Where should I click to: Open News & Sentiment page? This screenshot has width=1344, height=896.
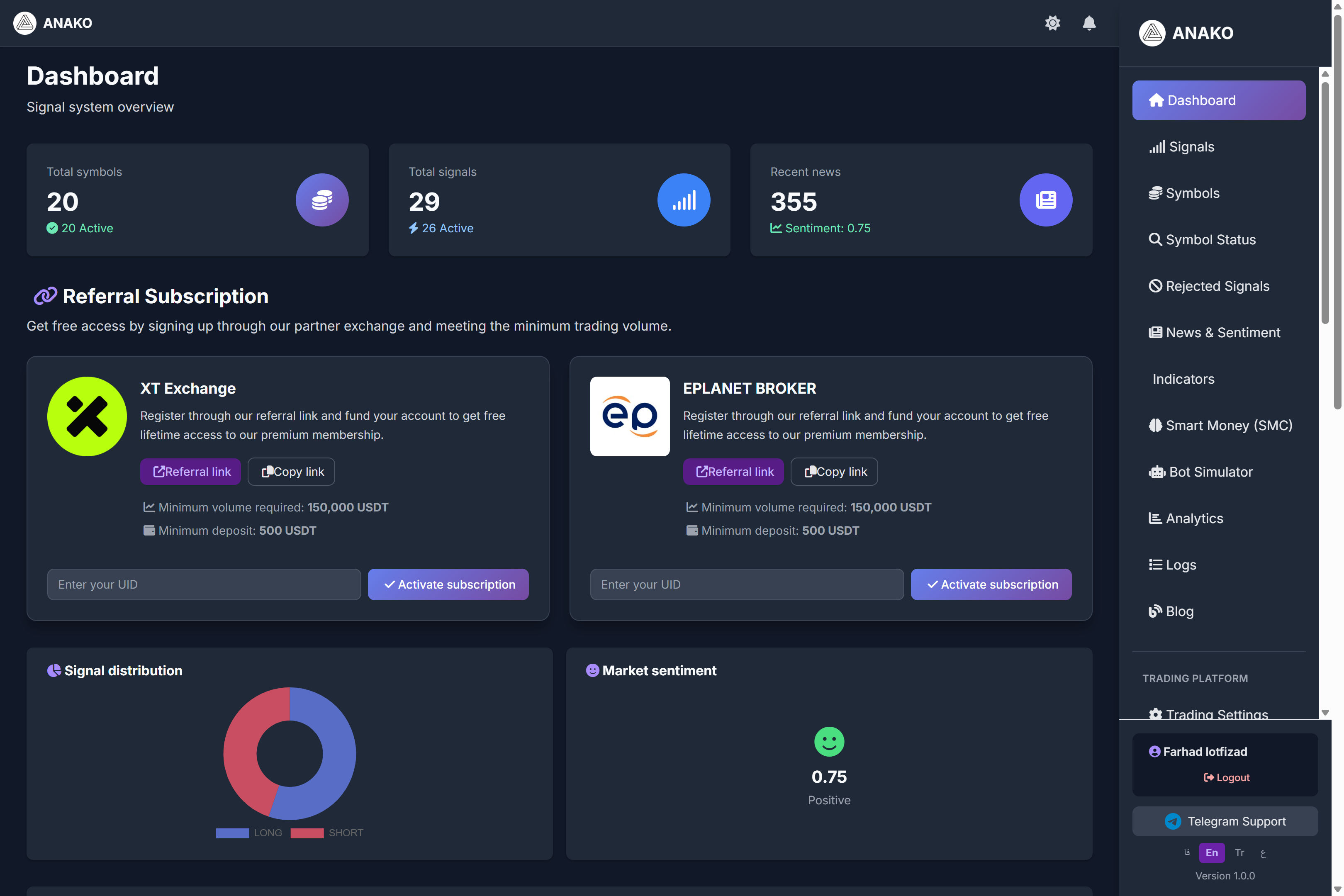pyautogui.click(x=1219, y=333)
